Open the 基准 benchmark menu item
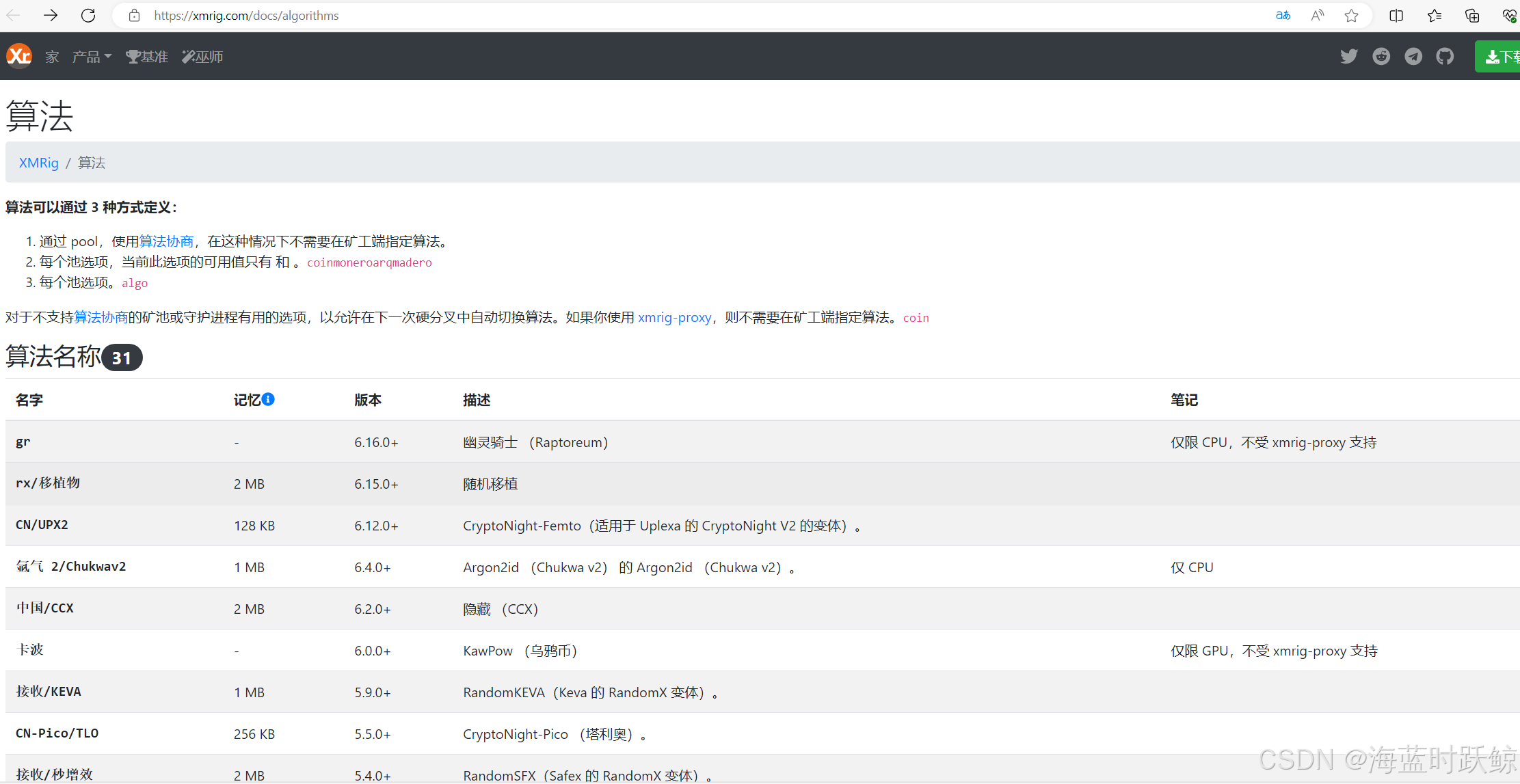 [147, 57]
